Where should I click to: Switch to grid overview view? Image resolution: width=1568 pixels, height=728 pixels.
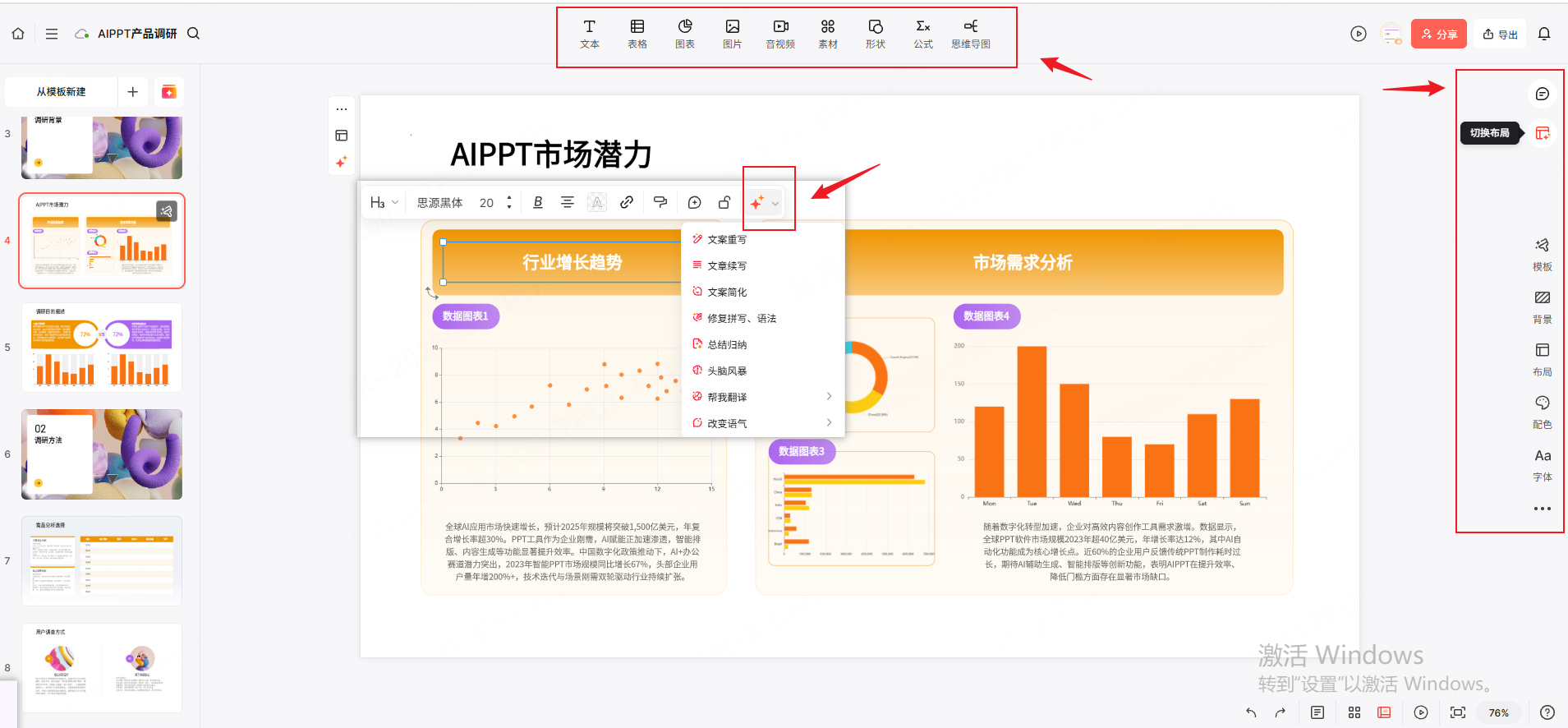point(1354,712)
